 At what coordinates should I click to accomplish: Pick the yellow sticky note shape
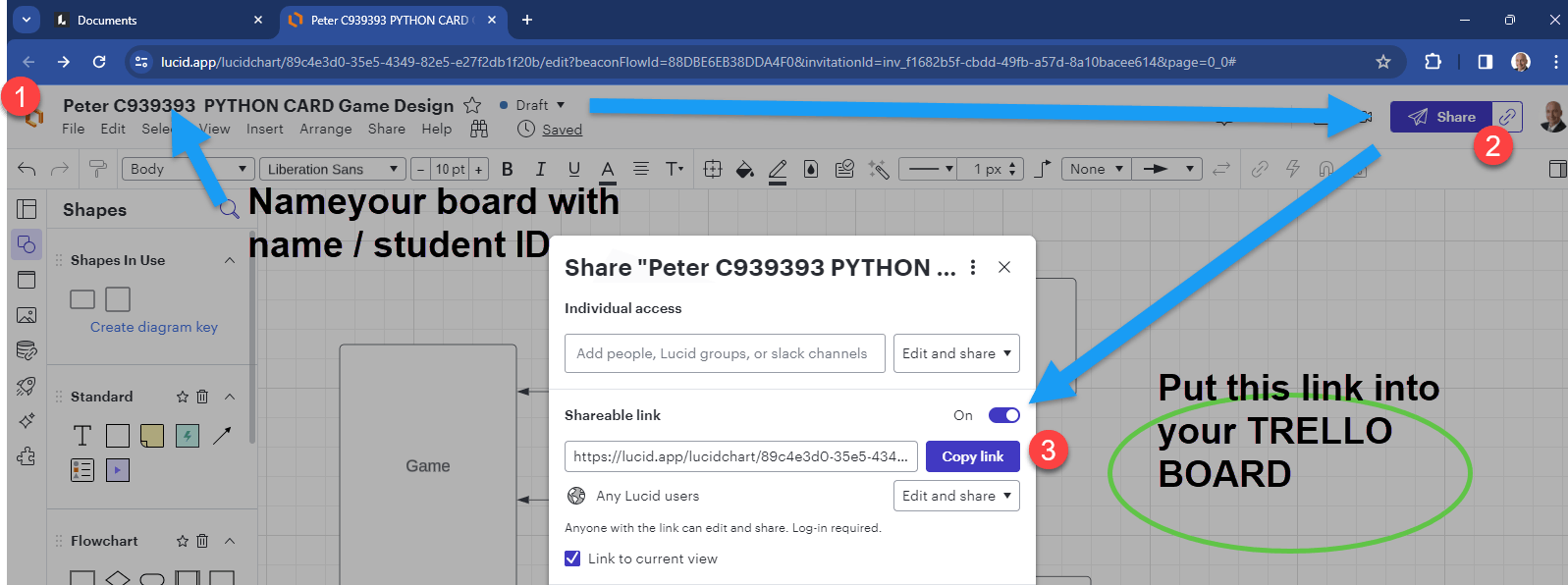pyautogui.click(x=152, y=435)
